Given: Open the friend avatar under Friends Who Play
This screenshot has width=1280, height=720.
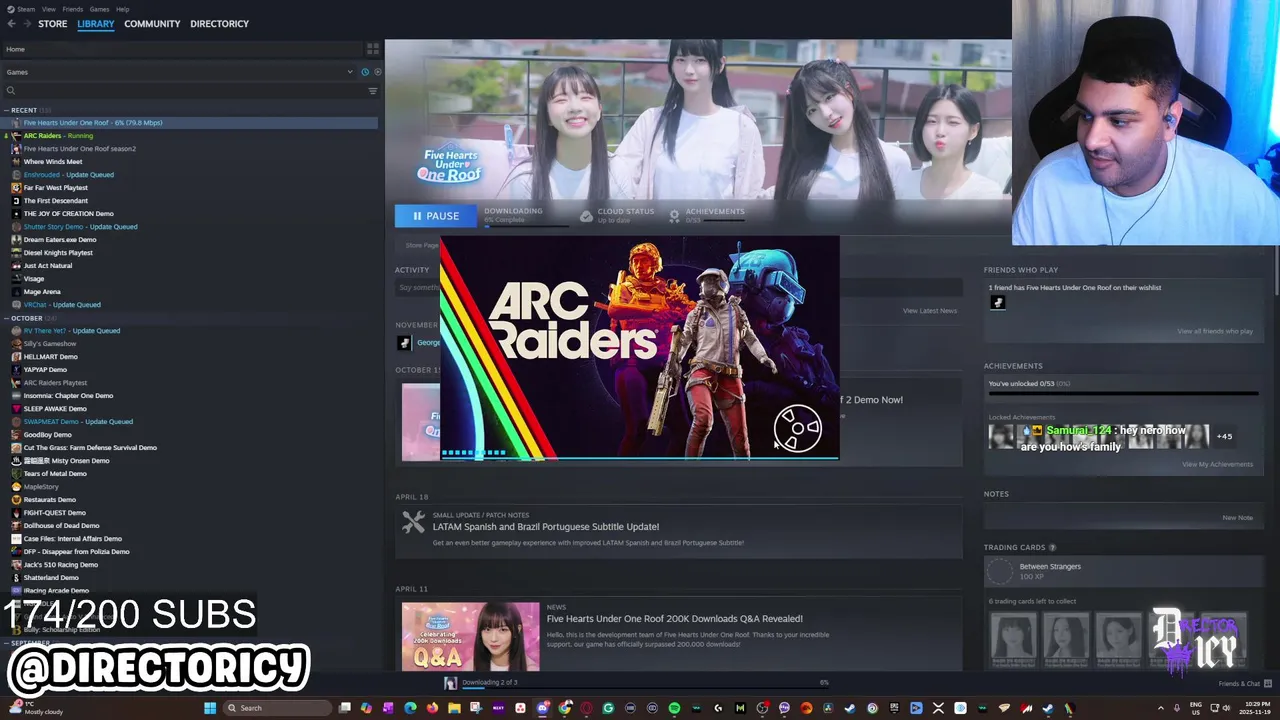Looking at the screenshot, I should click(x=998, y=303).
